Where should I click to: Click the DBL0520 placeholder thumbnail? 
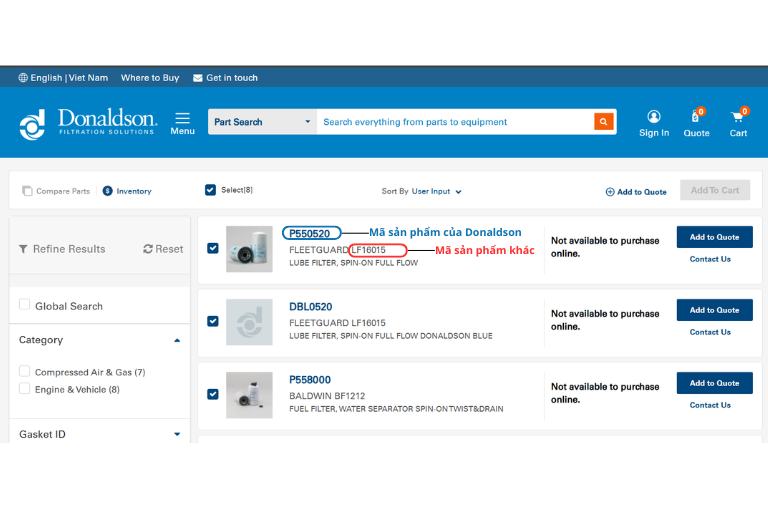tap(249, 322)
